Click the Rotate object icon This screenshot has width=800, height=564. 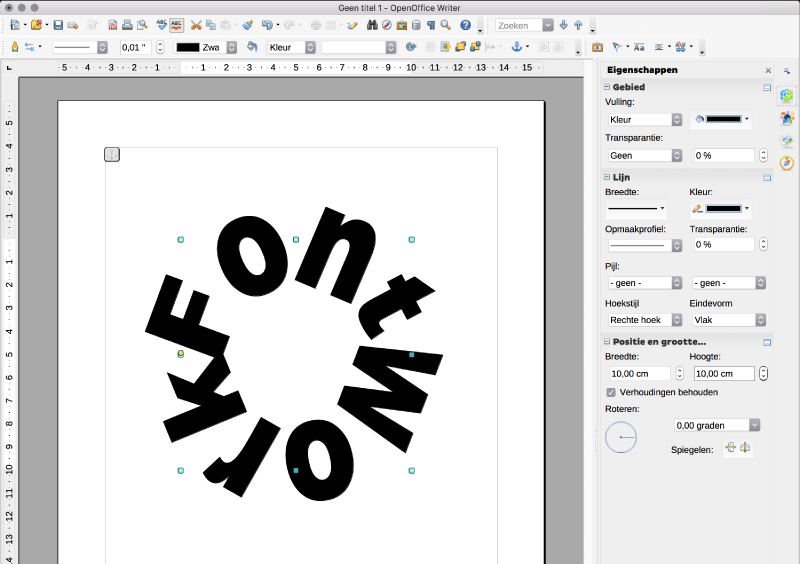click(411, 47)
